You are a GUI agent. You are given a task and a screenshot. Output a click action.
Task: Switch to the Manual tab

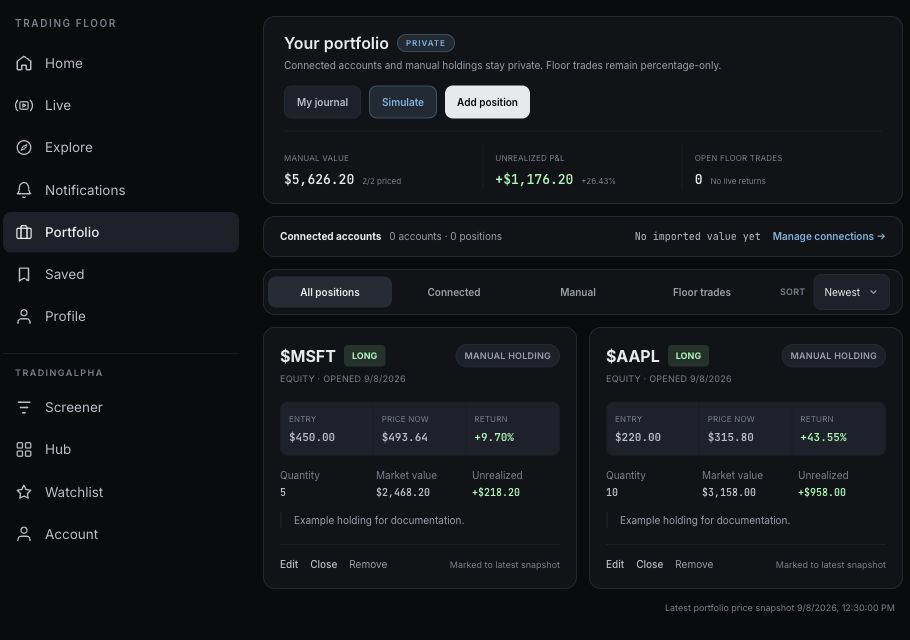(577, 292)
